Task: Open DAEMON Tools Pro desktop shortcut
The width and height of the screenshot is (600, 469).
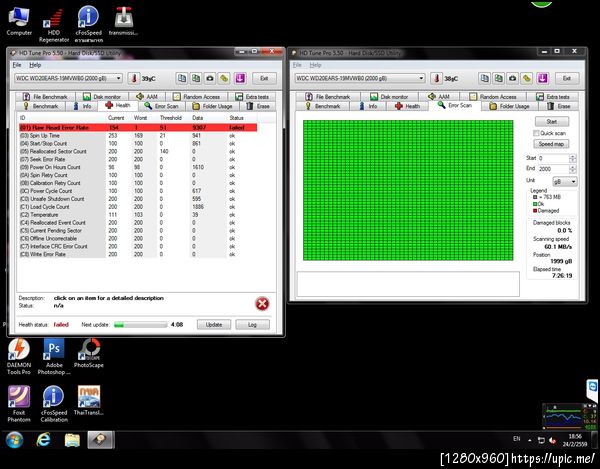Action: pyautogui.click(x=19, y=357)
